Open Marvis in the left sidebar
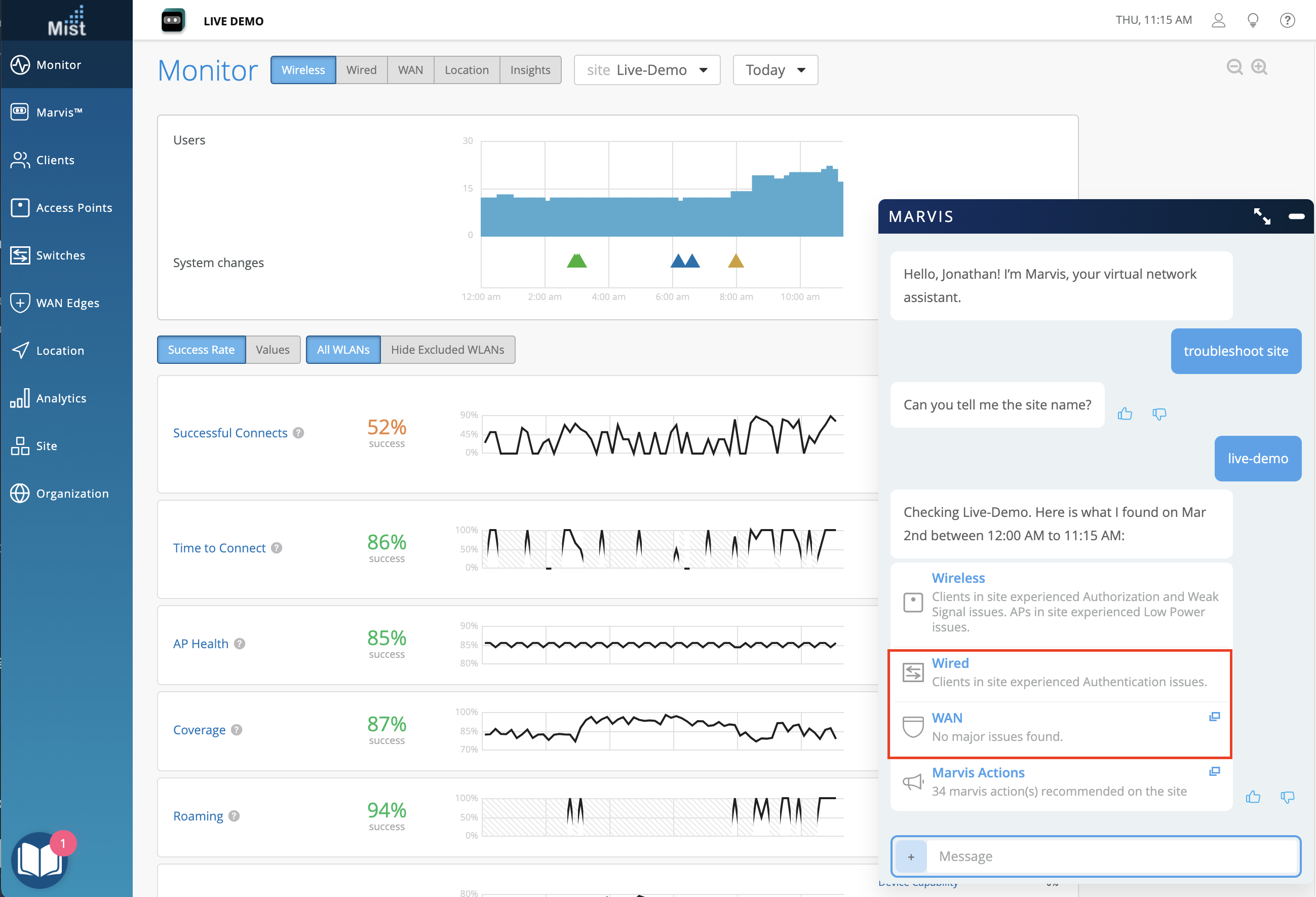This screenshot has width=1316, height=897. click(59, 112)
